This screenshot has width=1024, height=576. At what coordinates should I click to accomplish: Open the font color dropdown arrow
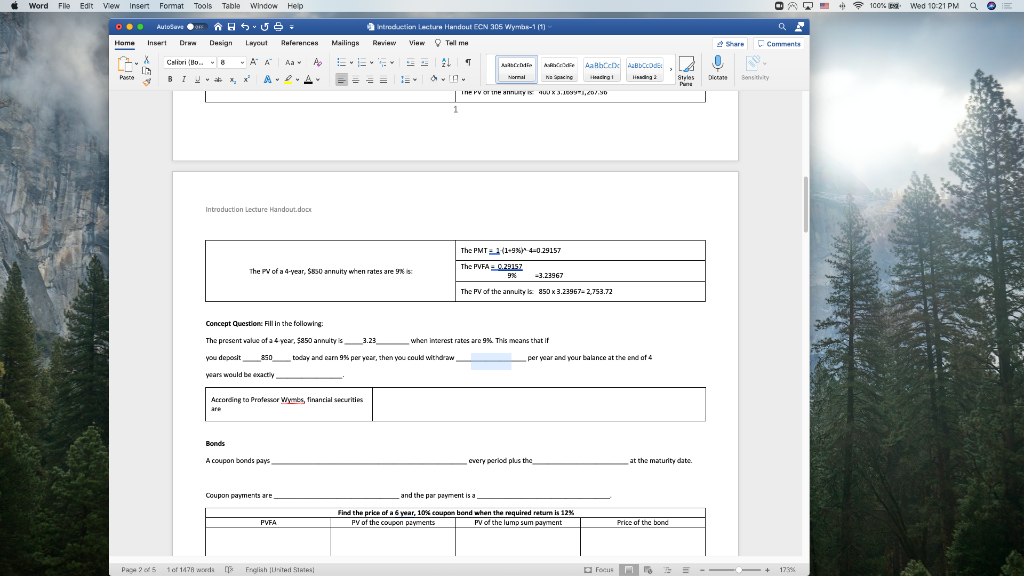click(x=318, y=80)
